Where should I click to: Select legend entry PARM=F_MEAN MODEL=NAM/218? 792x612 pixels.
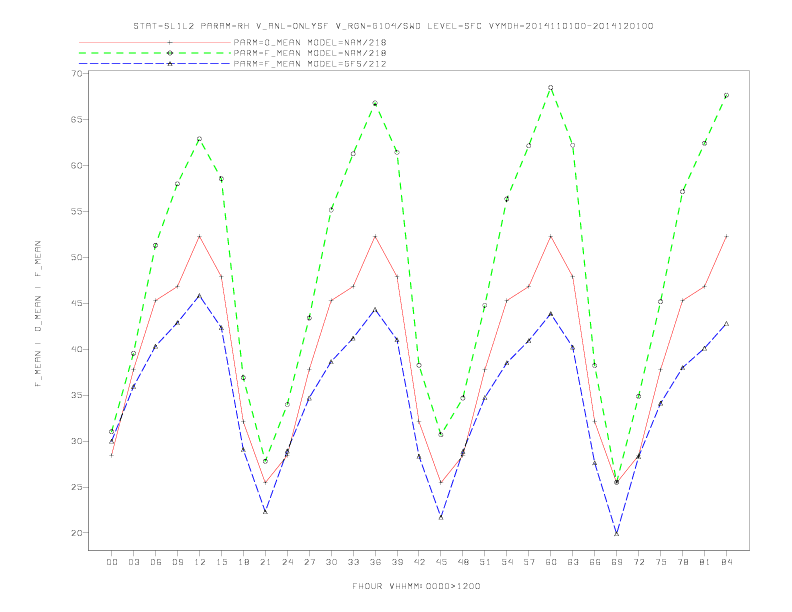point(310,53)
